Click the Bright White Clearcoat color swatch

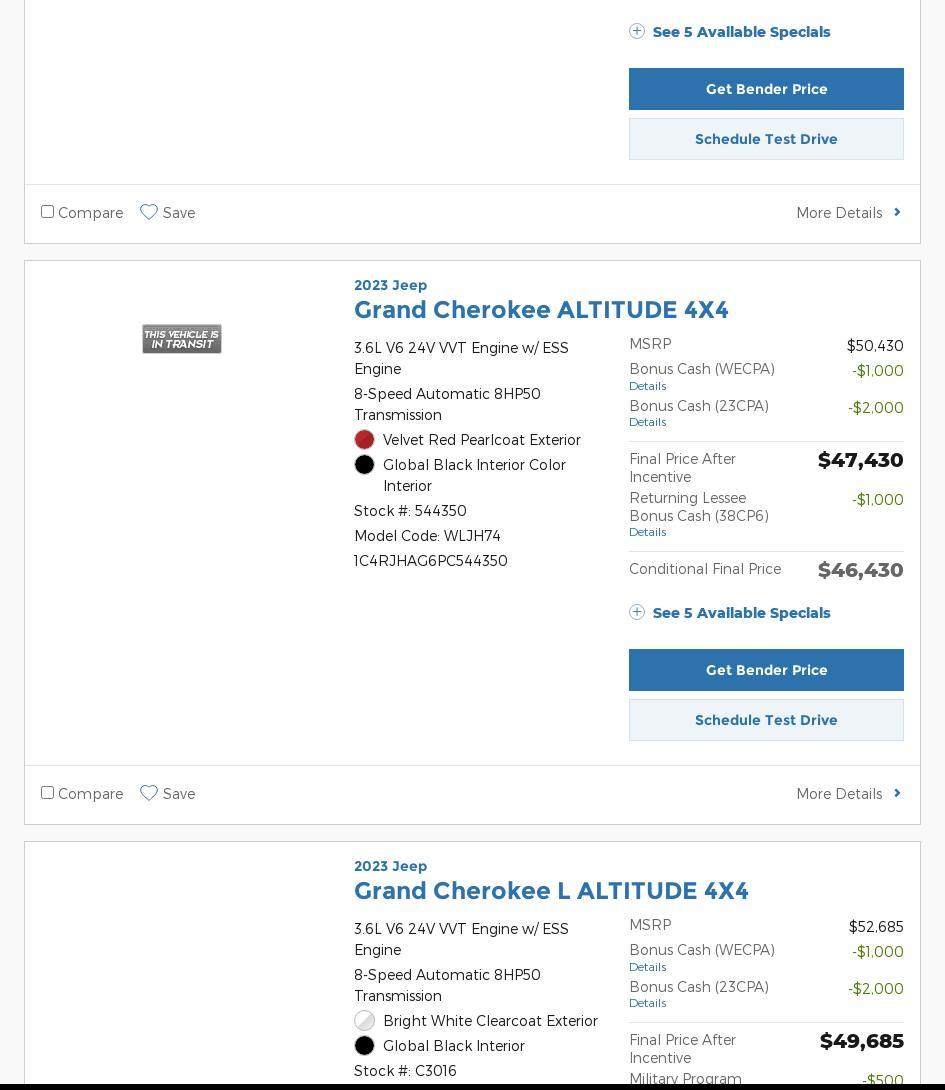(364, 1021)
